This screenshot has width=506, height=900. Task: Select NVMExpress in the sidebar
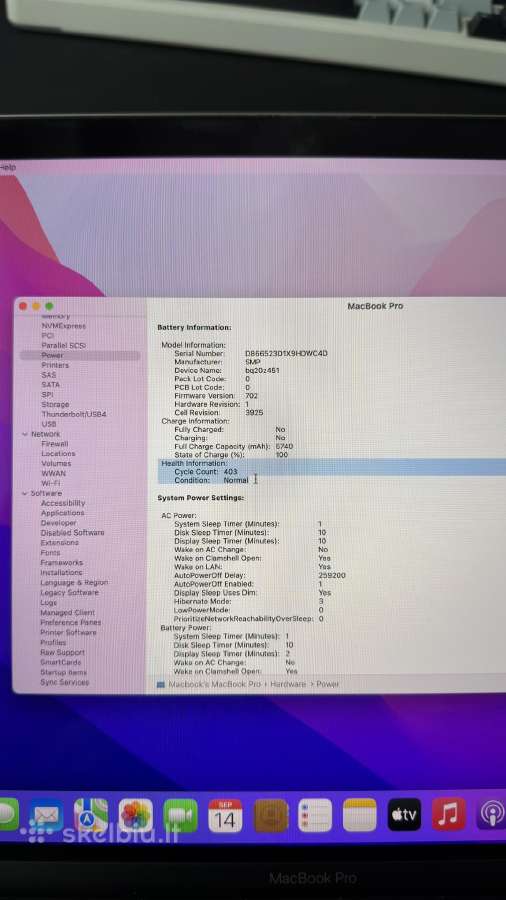pos(64,325)
